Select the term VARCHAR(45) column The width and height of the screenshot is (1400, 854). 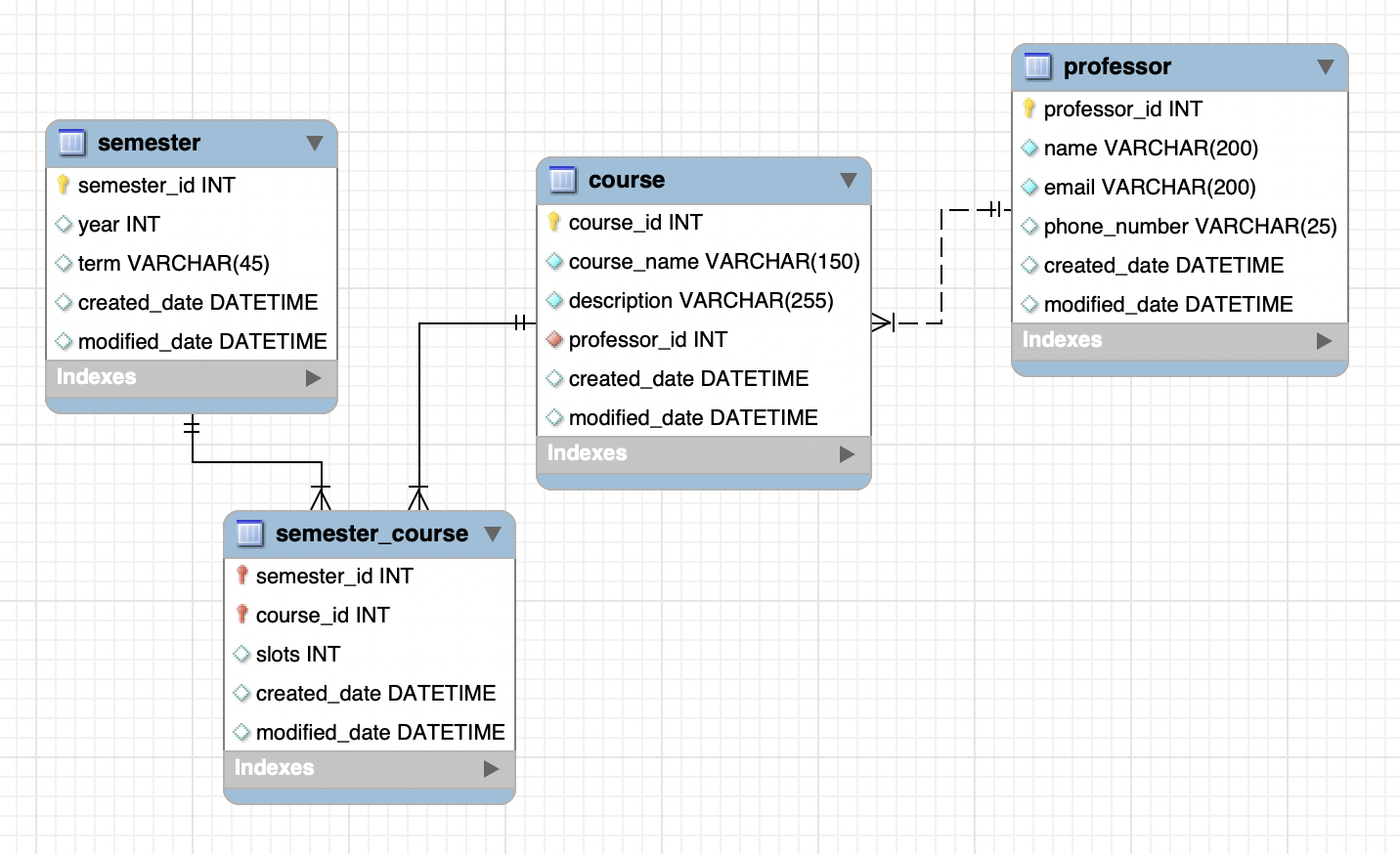[173, 264]
